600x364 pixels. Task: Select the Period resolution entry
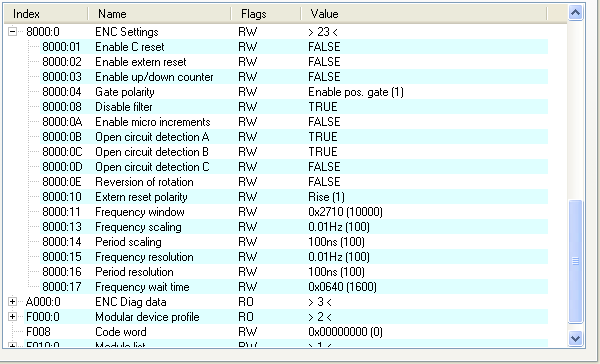pos(293,272)
